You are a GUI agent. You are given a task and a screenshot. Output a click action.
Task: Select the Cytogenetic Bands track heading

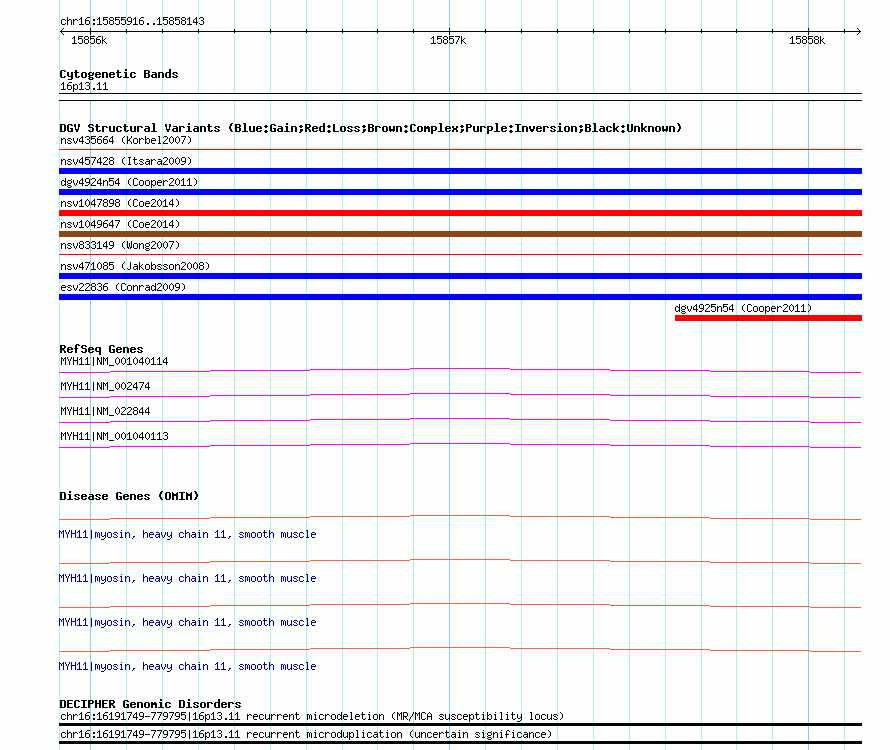click(x=119, y=74)
